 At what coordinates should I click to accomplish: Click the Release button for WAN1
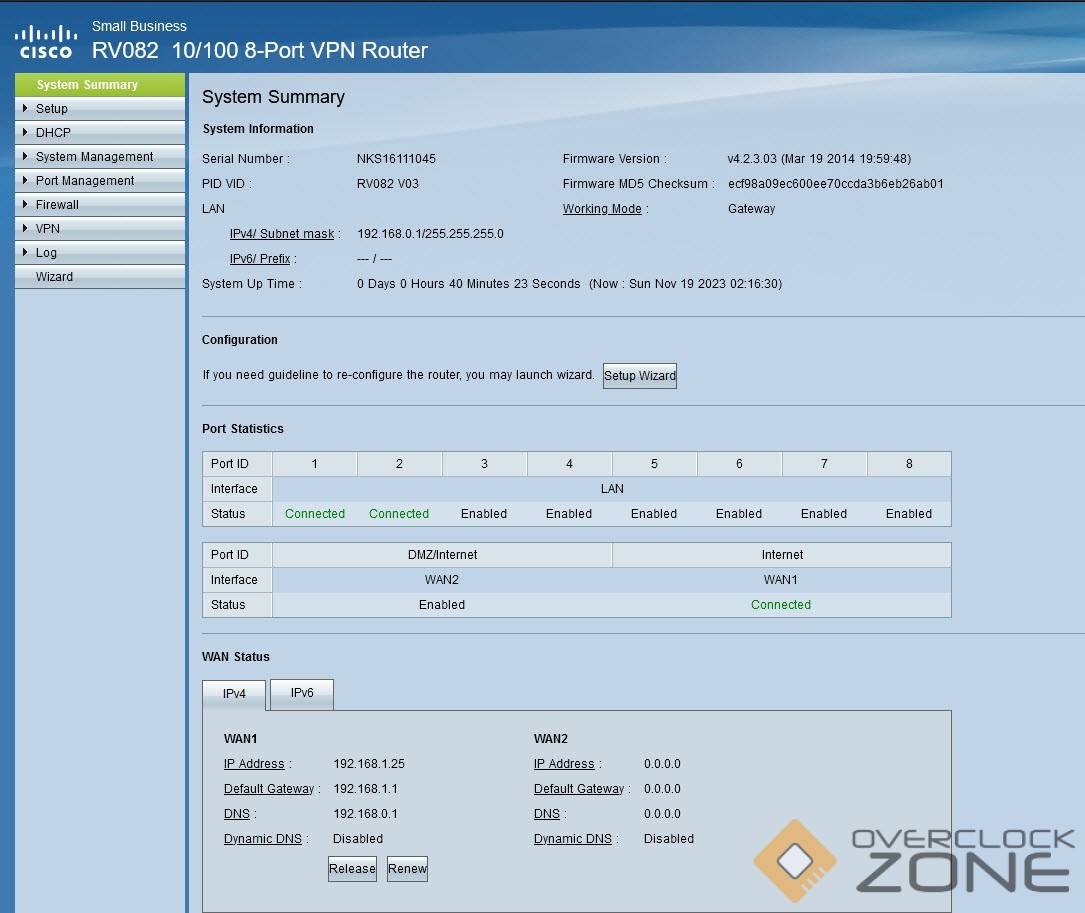pos(352,869)
